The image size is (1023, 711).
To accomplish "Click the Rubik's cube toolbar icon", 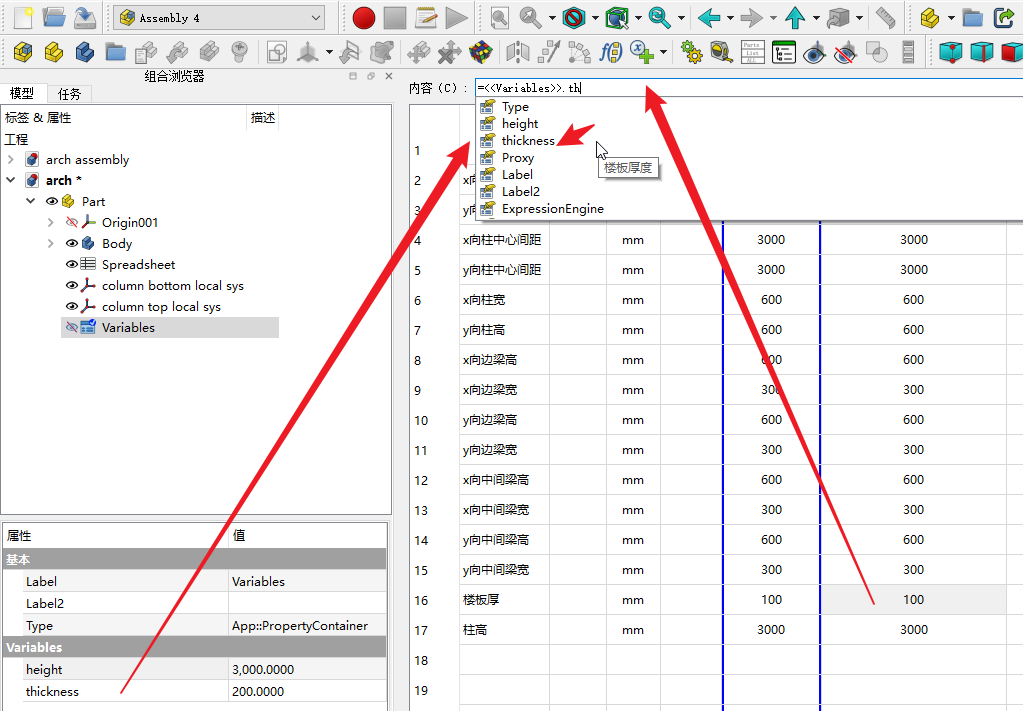I will coord(481,51).
